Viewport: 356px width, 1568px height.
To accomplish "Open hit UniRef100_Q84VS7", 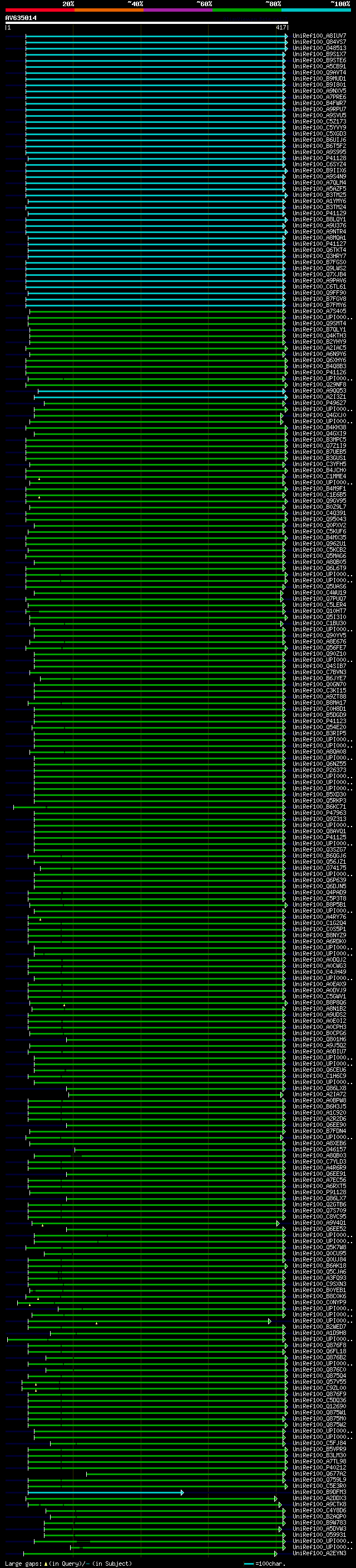I will coord(319,42).
